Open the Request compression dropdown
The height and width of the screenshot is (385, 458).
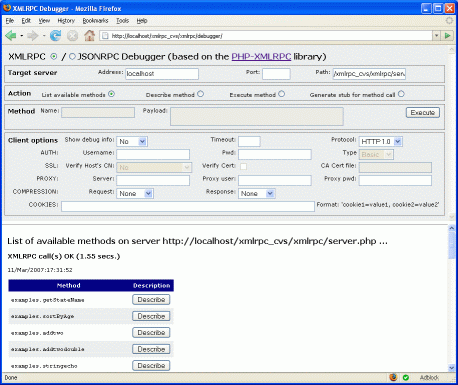click(x=135, y=193)
